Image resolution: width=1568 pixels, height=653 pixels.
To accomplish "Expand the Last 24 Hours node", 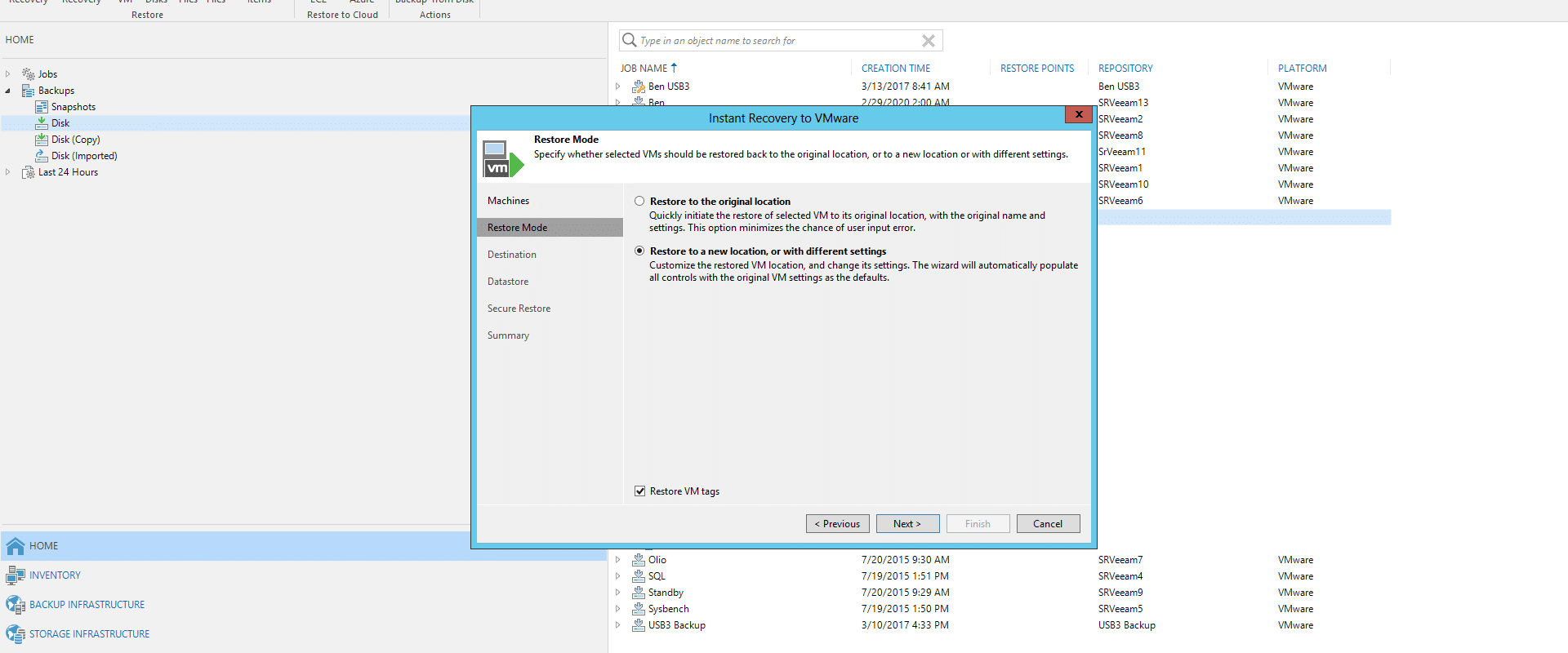I will (8, 172).
